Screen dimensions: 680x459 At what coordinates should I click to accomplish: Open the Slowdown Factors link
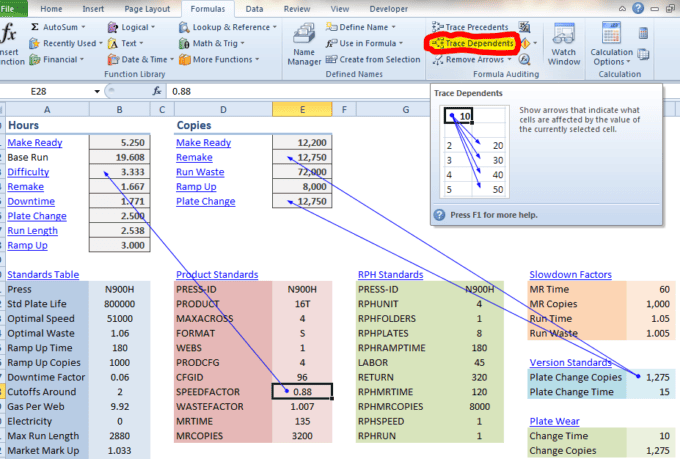click(570, 275)
